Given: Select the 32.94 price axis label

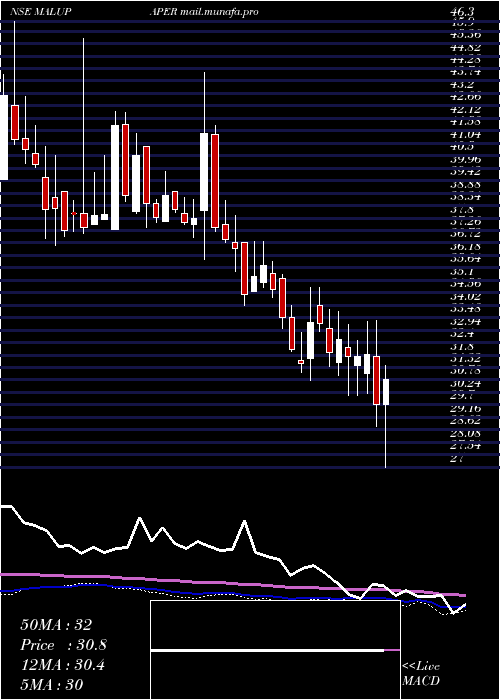Looking at the screenshot, I should 466,321.
